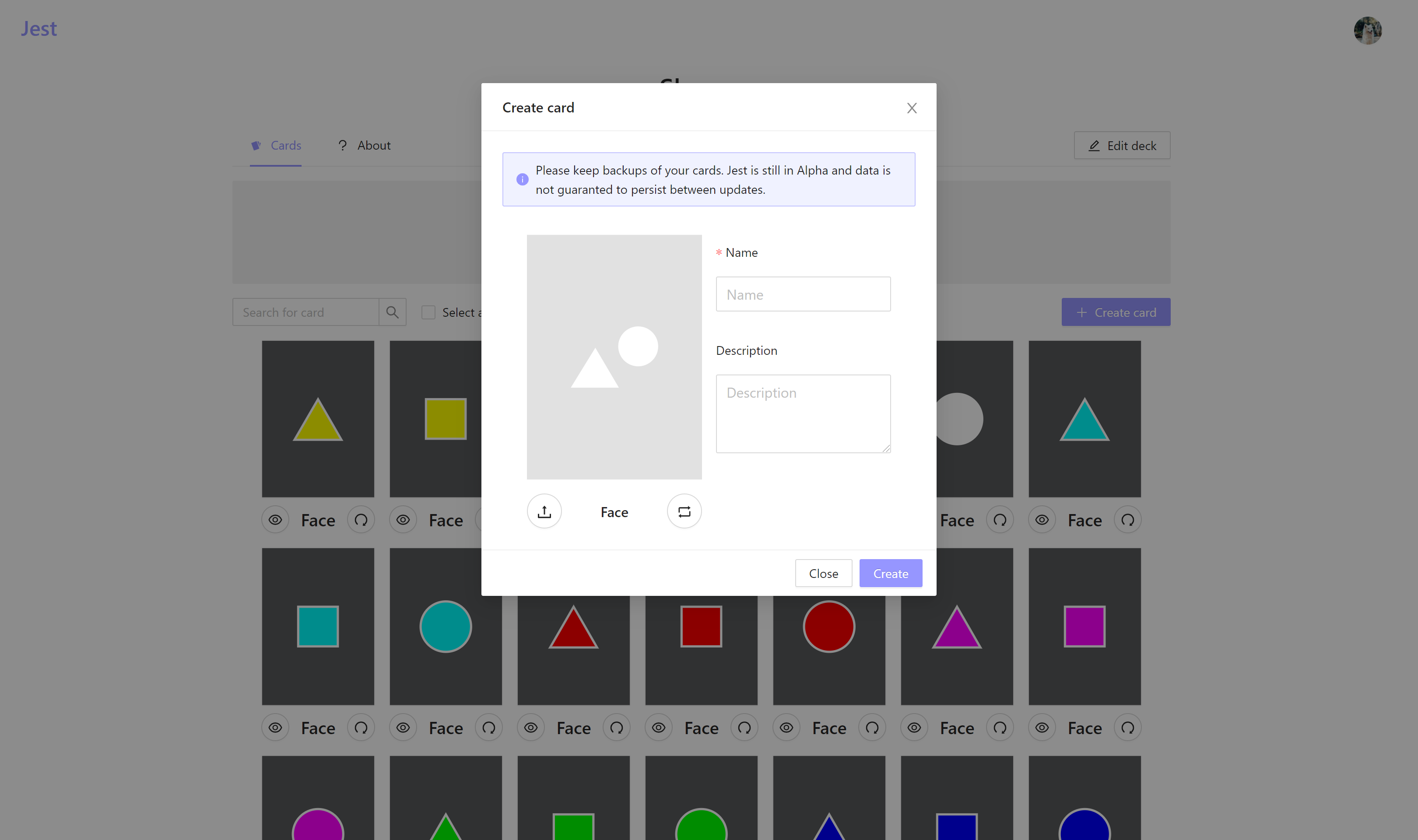Screen dimensions: 1418x840
Task: Click the Name input field
Action: [803, 294]
